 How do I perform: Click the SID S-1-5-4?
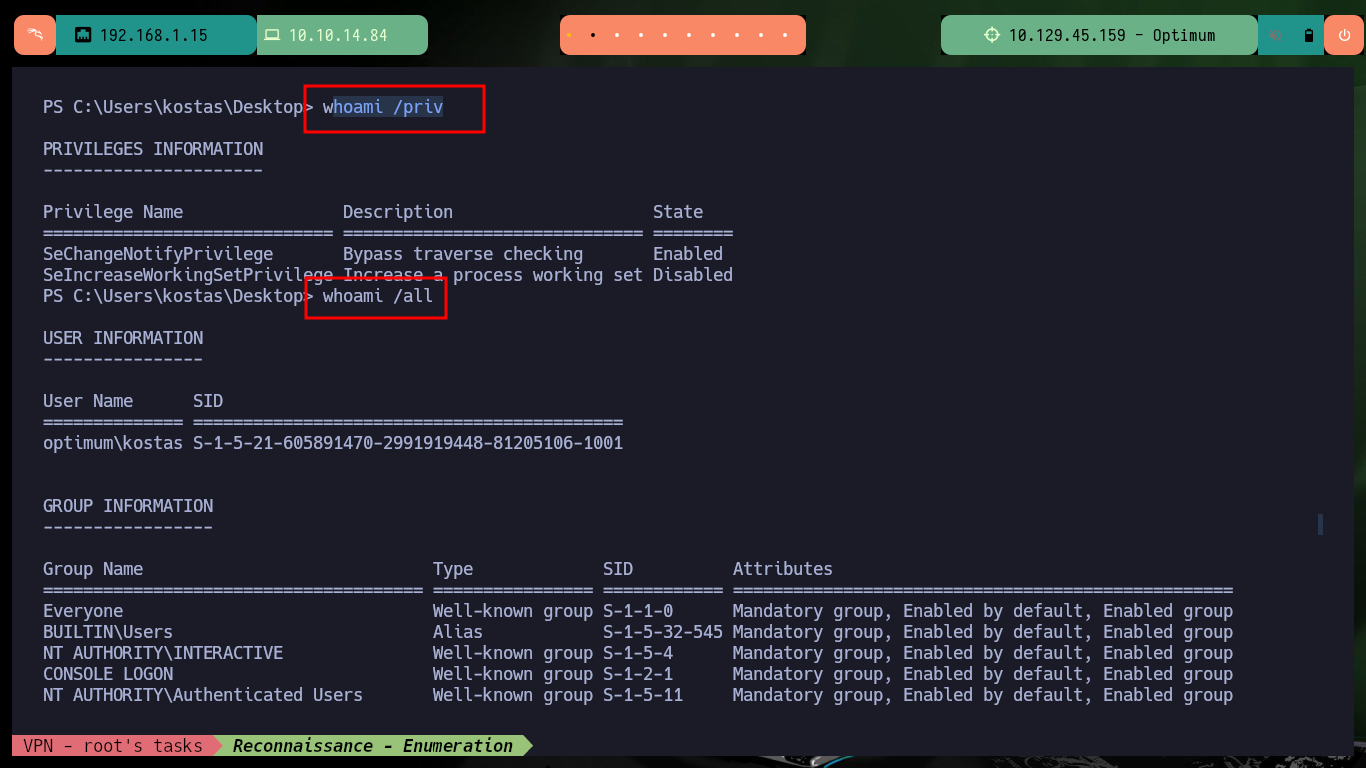[638, 653]
